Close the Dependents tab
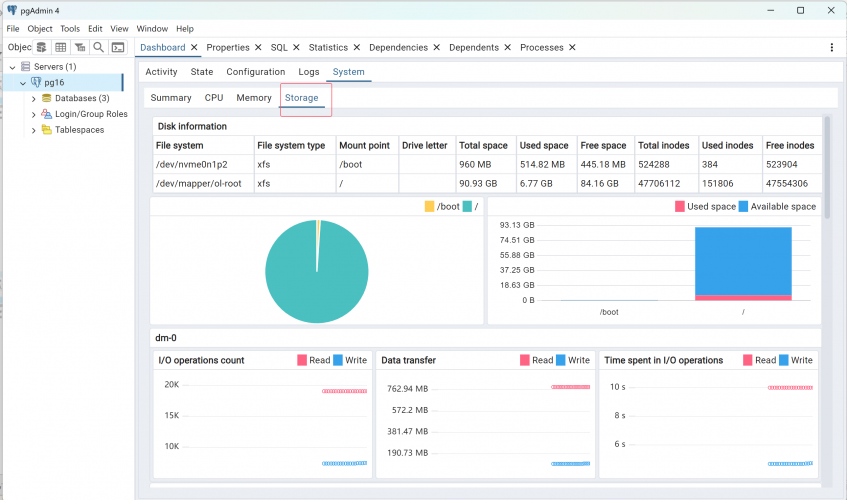The width and height of the screenshot is (847, 500). (x=508, y=48)
